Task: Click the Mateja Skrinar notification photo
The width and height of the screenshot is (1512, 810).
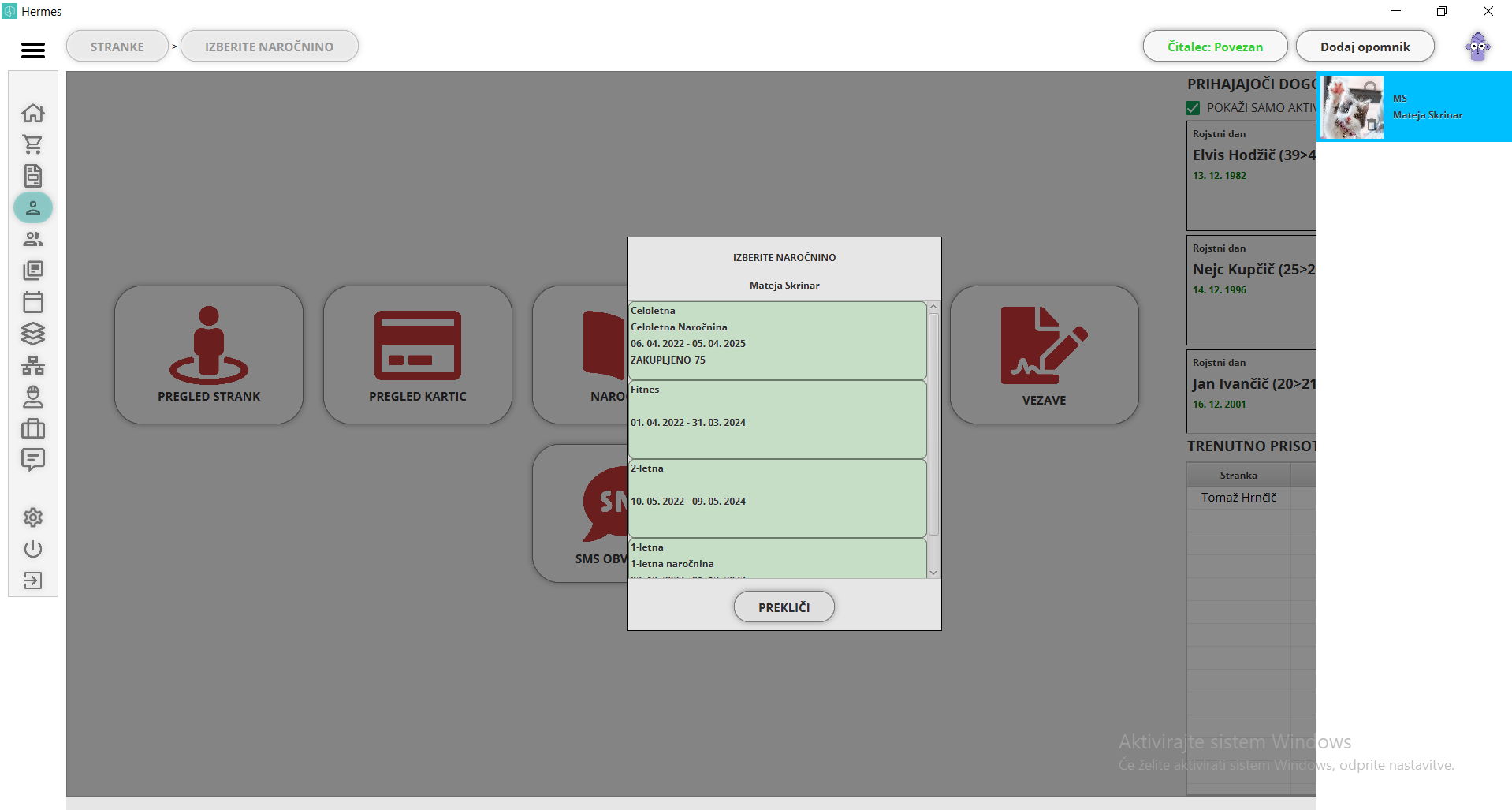Action: point(1353,107)
